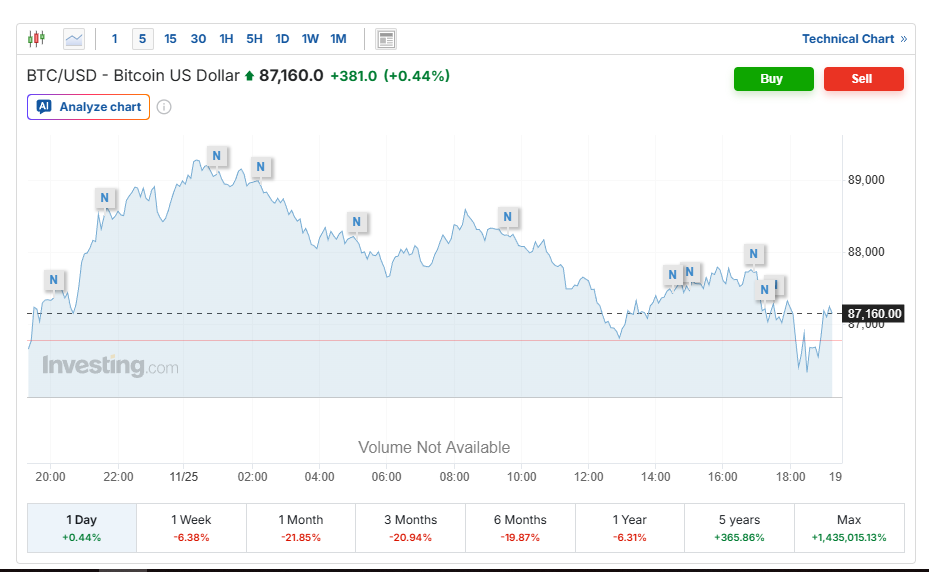Select the area chart type icon
This screenshot has width=929, height=572.
coord(74,39)
